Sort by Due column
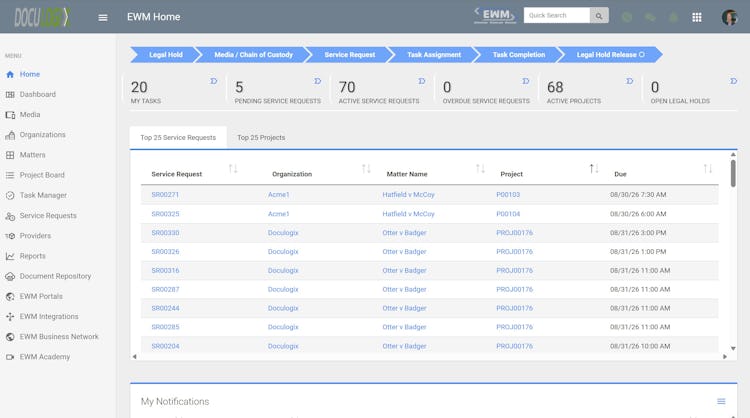Viewport: 750px width, 418px height. tap(708, 169)
